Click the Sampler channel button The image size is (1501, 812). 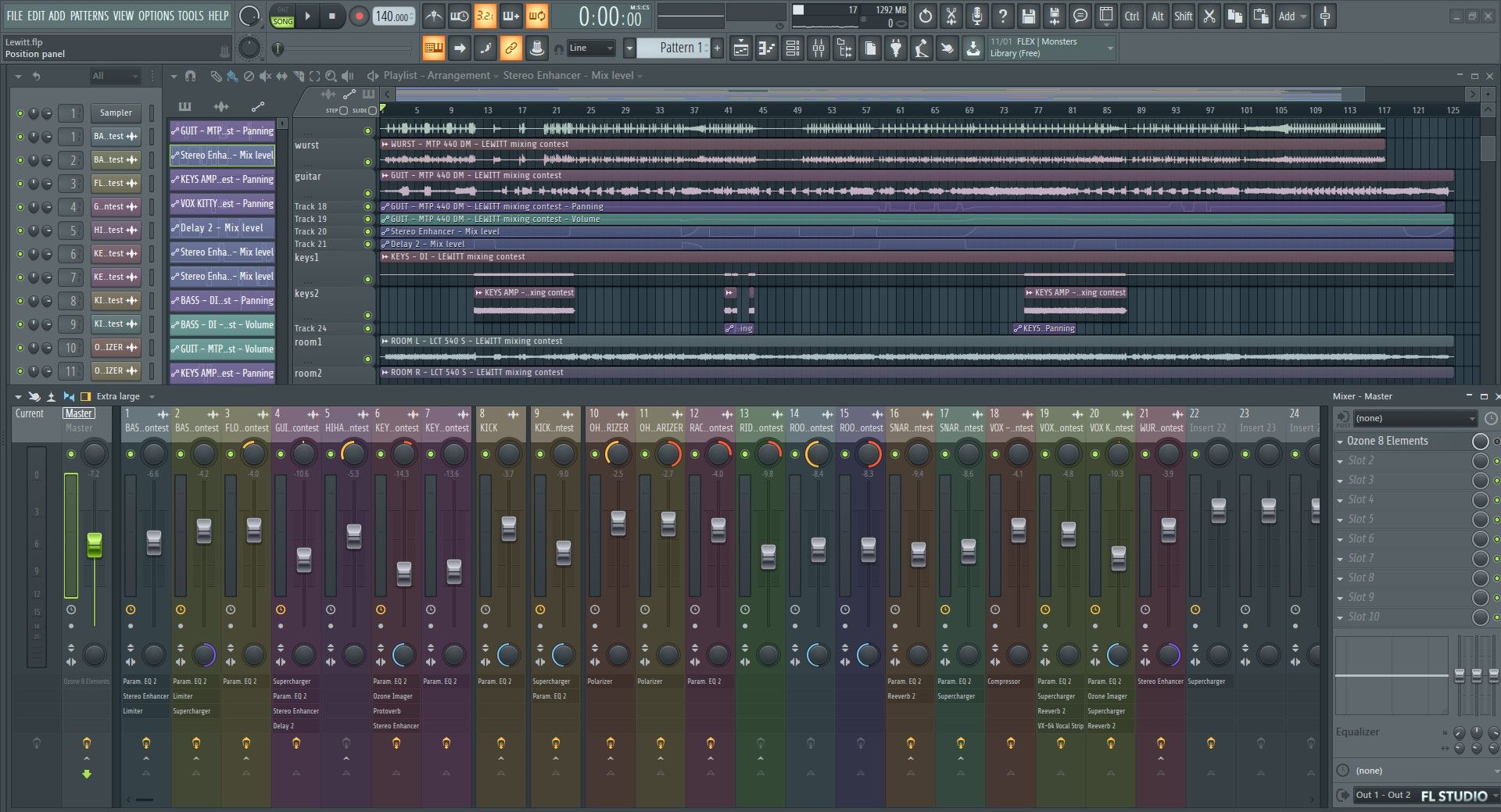(116, 113)
